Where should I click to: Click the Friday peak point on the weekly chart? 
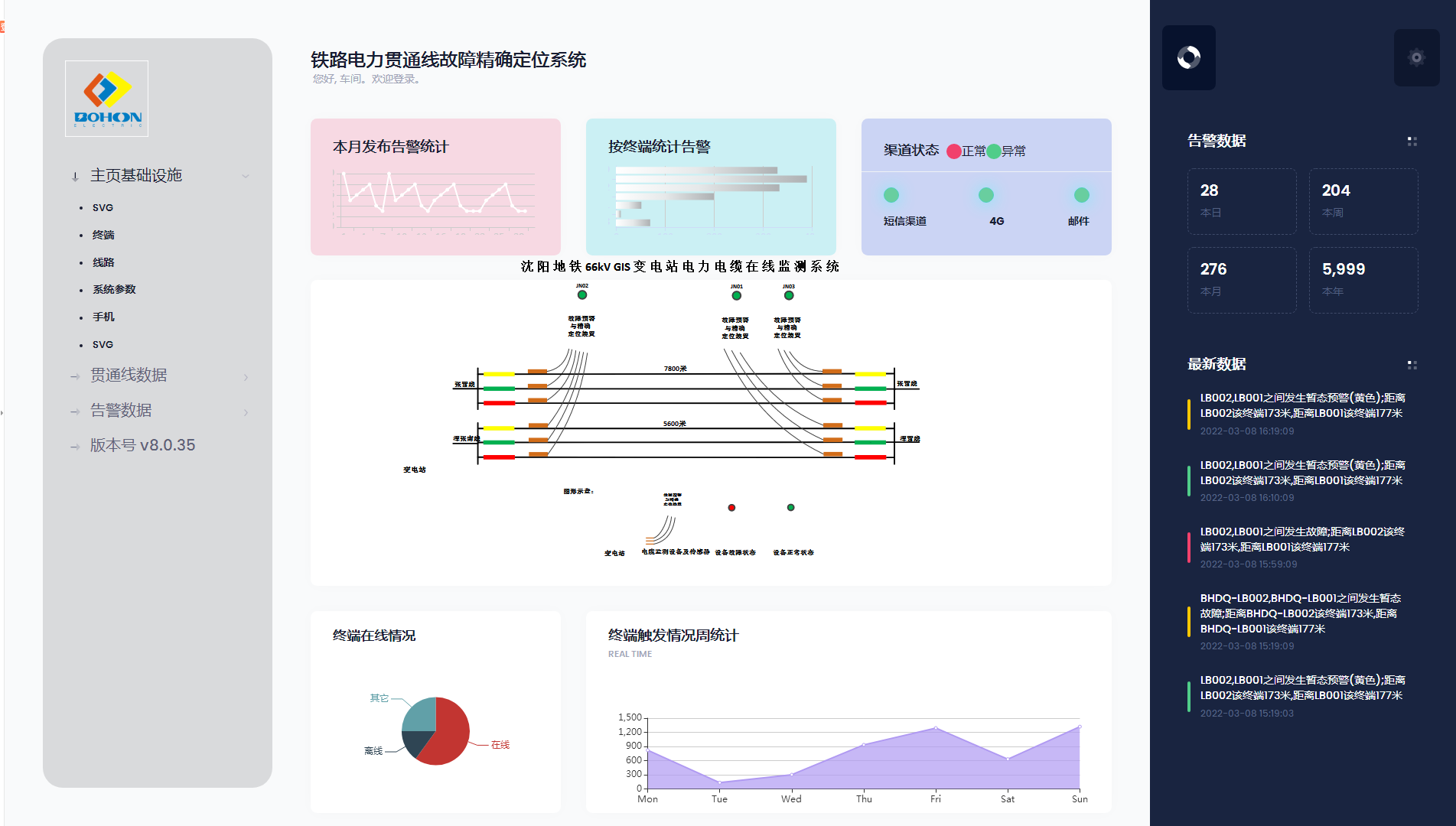(x=935, y=727)
